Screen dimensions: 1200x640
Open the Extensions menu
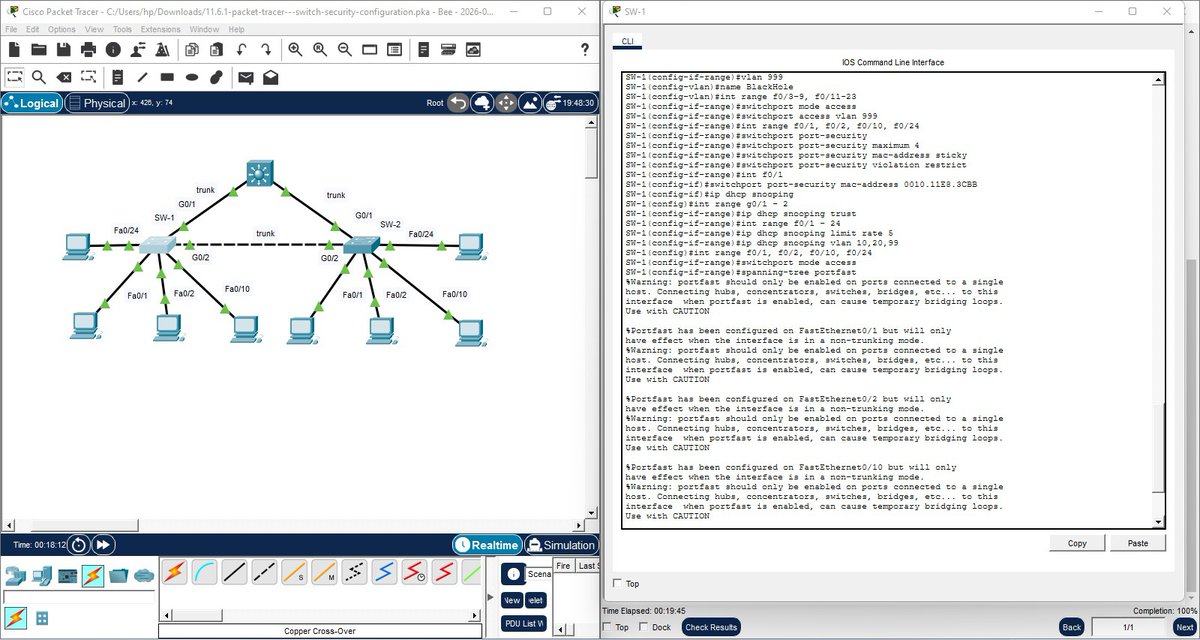tap(160, 29)
